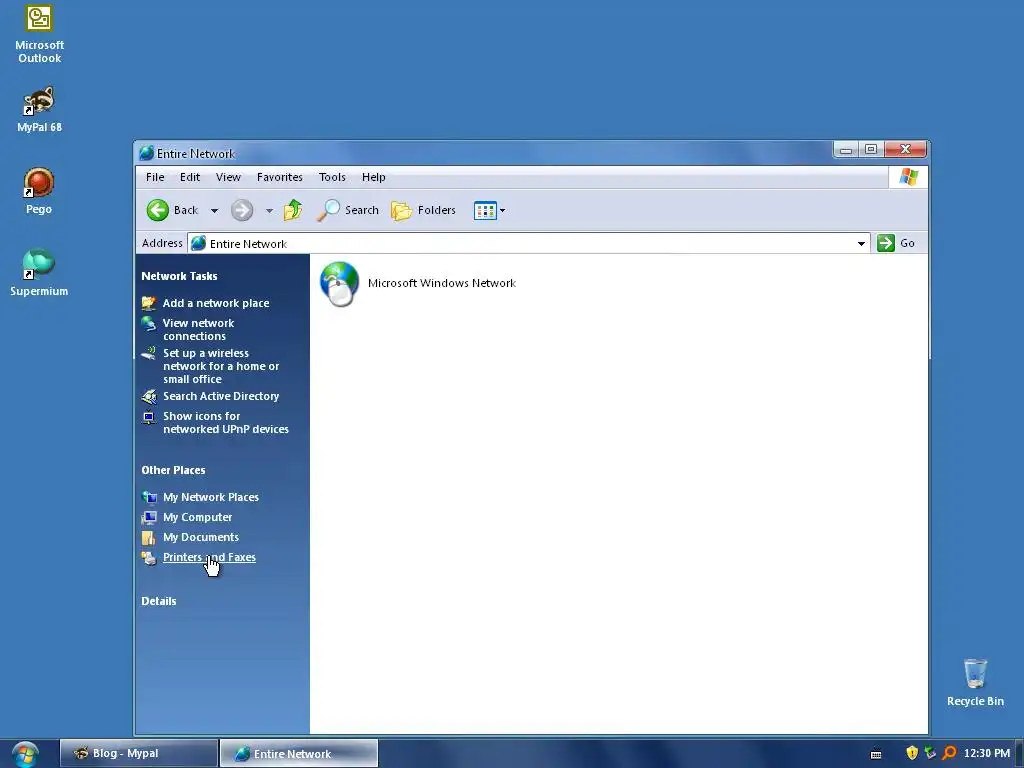Image resolution: width=1024 pixels, height=768 pixels.
Task: Expand the Address bar dropdown
Action: [861, 244]
